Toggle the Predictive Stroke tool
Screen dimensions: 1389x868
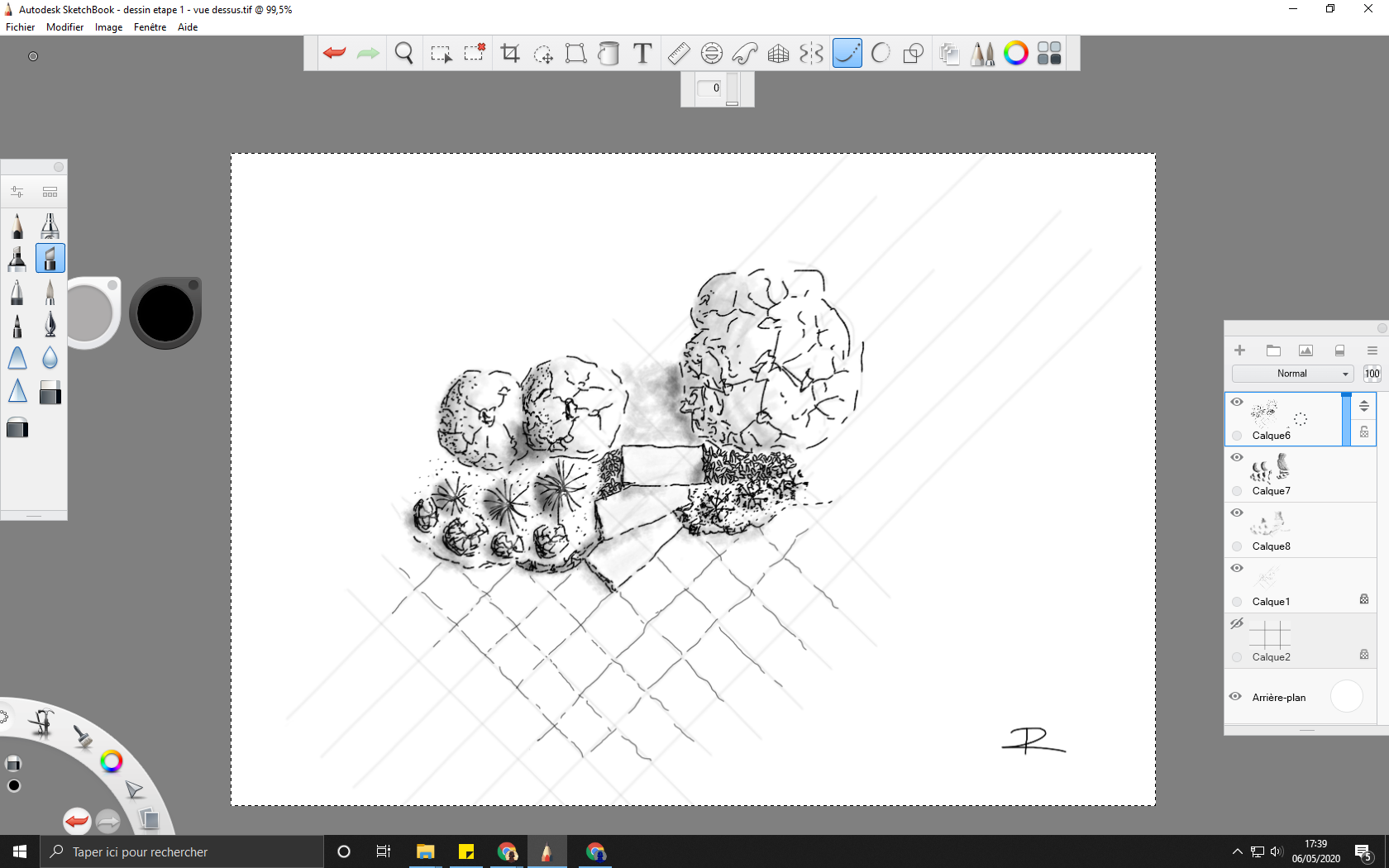click(881, 53)
